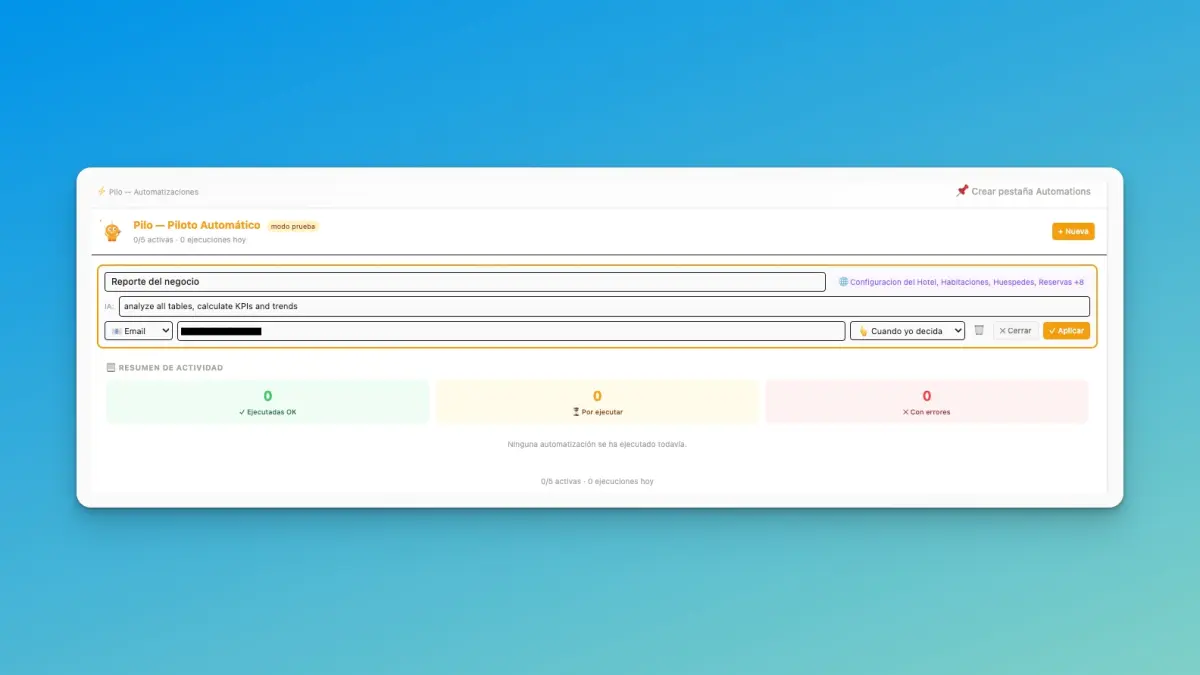
Task: Open the Email channel dropdown
Action: coord(138,331)
